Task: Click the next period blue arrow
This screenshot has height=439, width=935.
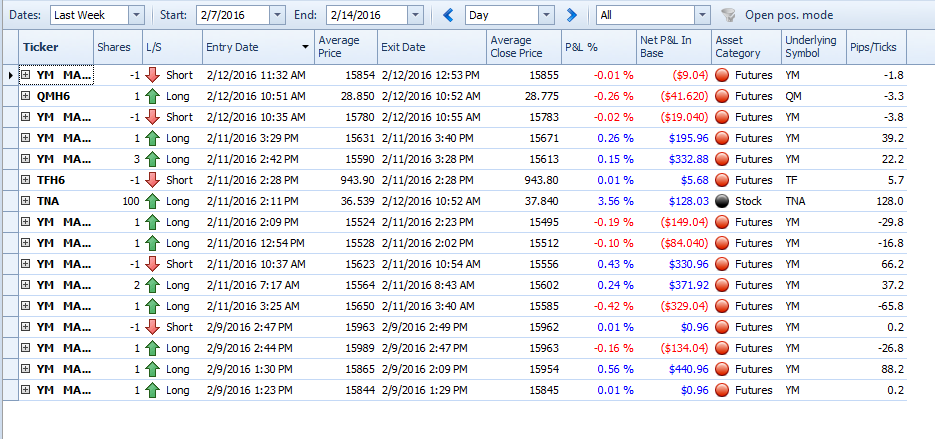Action: (572, 15)
